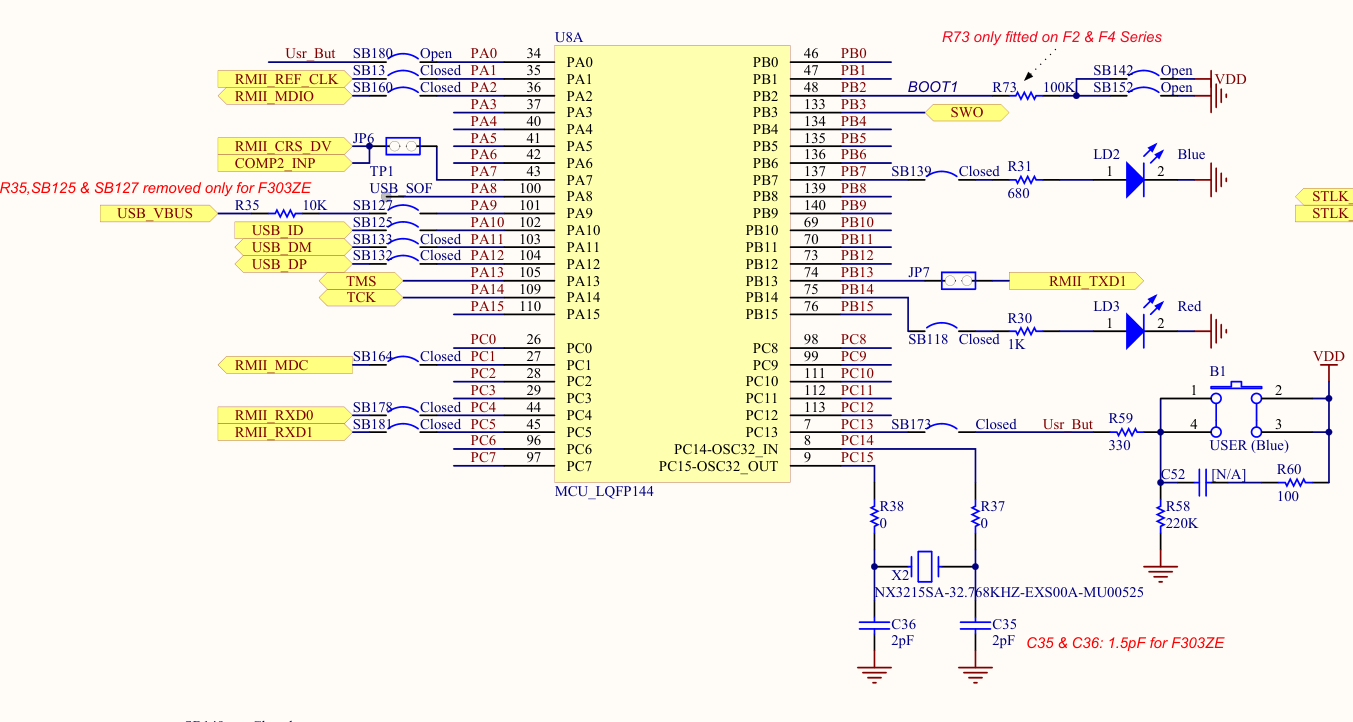Click the U8A designator label
1353x722 pixels.
pos(568,37)
